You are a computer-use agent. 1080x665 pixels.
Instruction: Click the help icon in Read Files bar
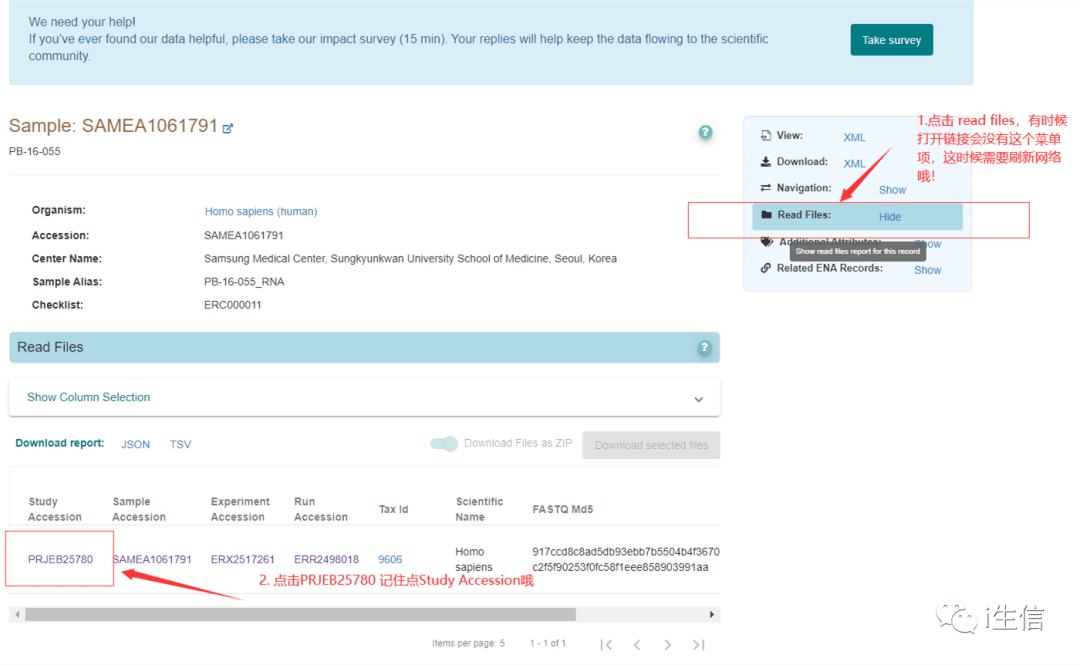pos(704,348)
